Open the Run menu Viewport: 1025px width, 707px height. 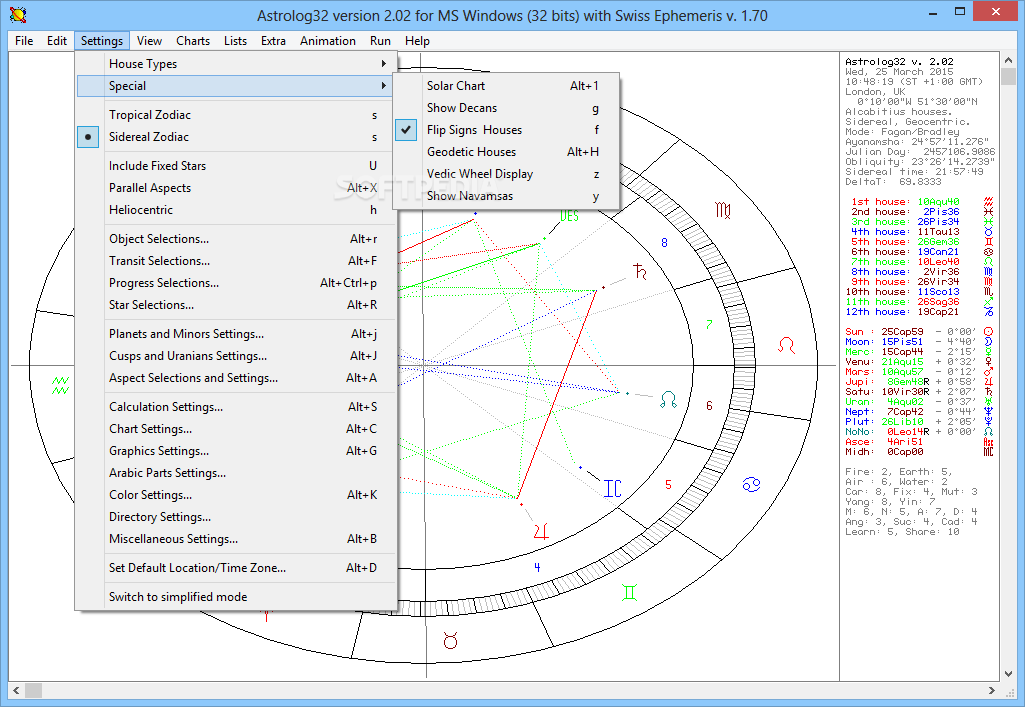tap(380, 41)
